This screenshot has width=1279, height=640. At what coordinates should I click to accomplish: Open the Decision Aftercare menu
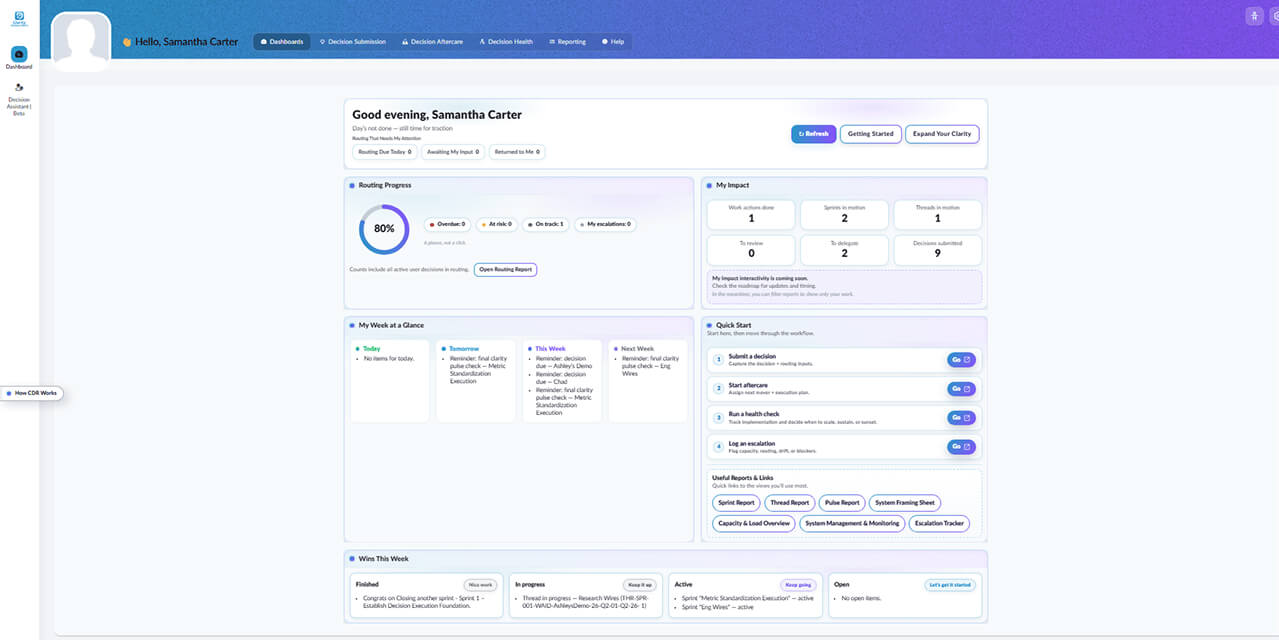coord(432,42)
